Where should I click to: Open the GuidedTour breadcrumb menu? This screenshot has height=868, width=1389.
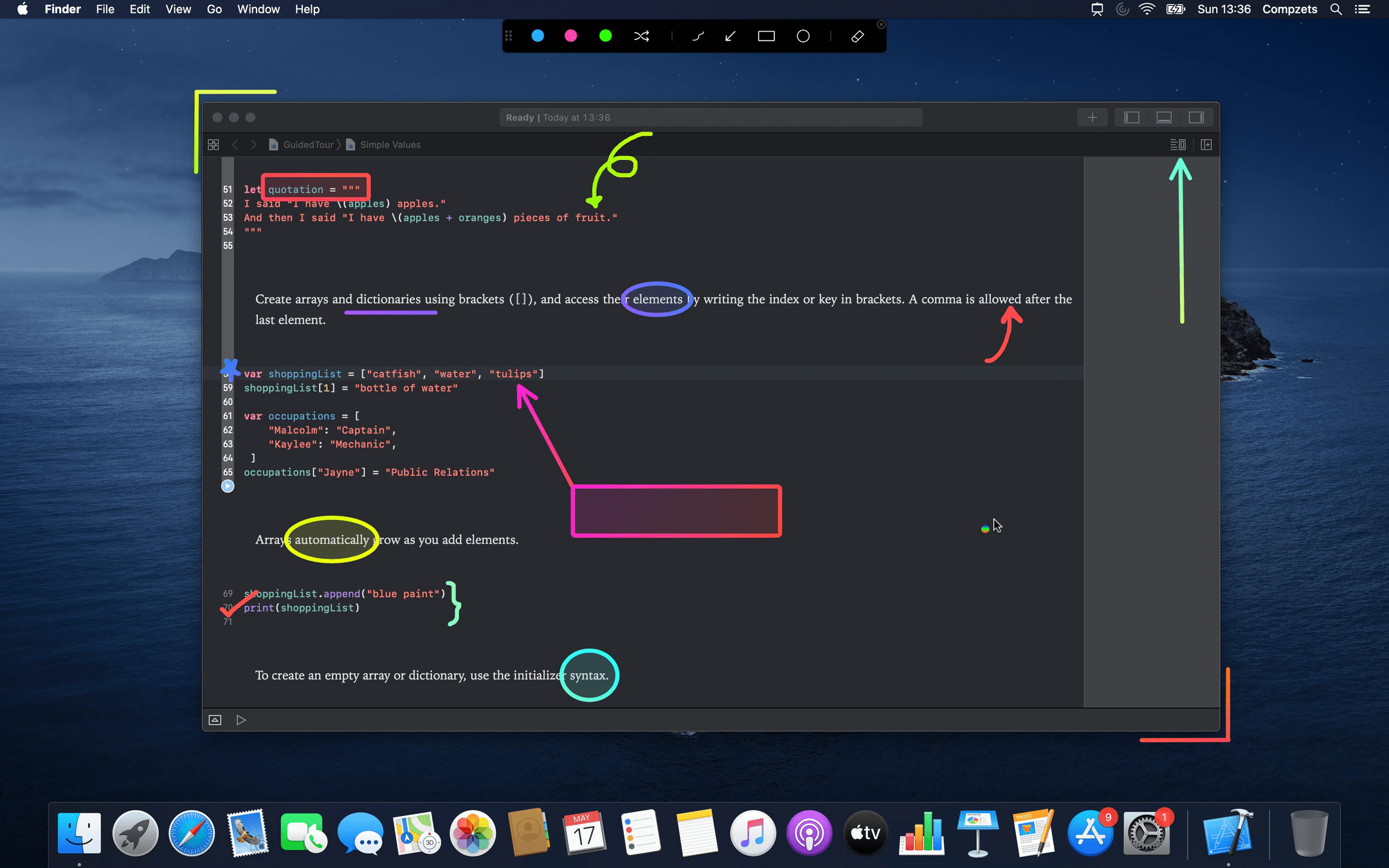[x=307, y=145]
